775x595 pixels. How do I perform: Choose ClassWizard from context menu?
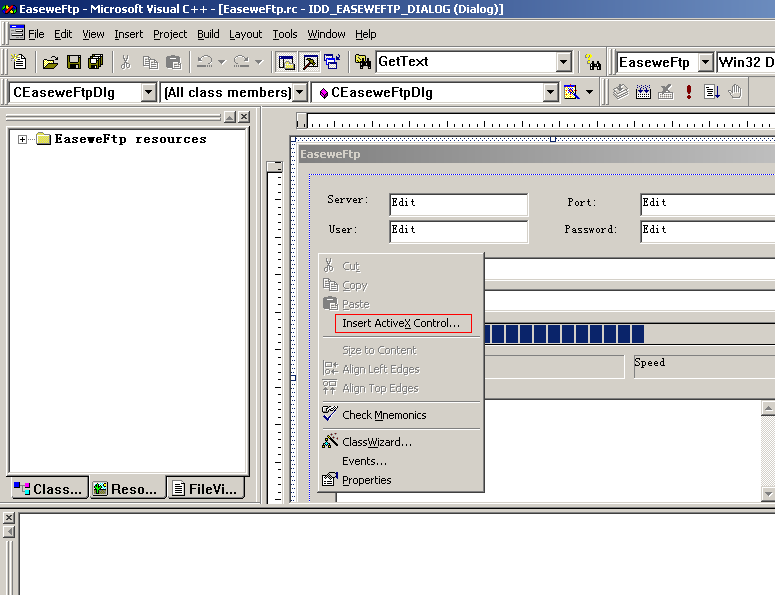401,442
